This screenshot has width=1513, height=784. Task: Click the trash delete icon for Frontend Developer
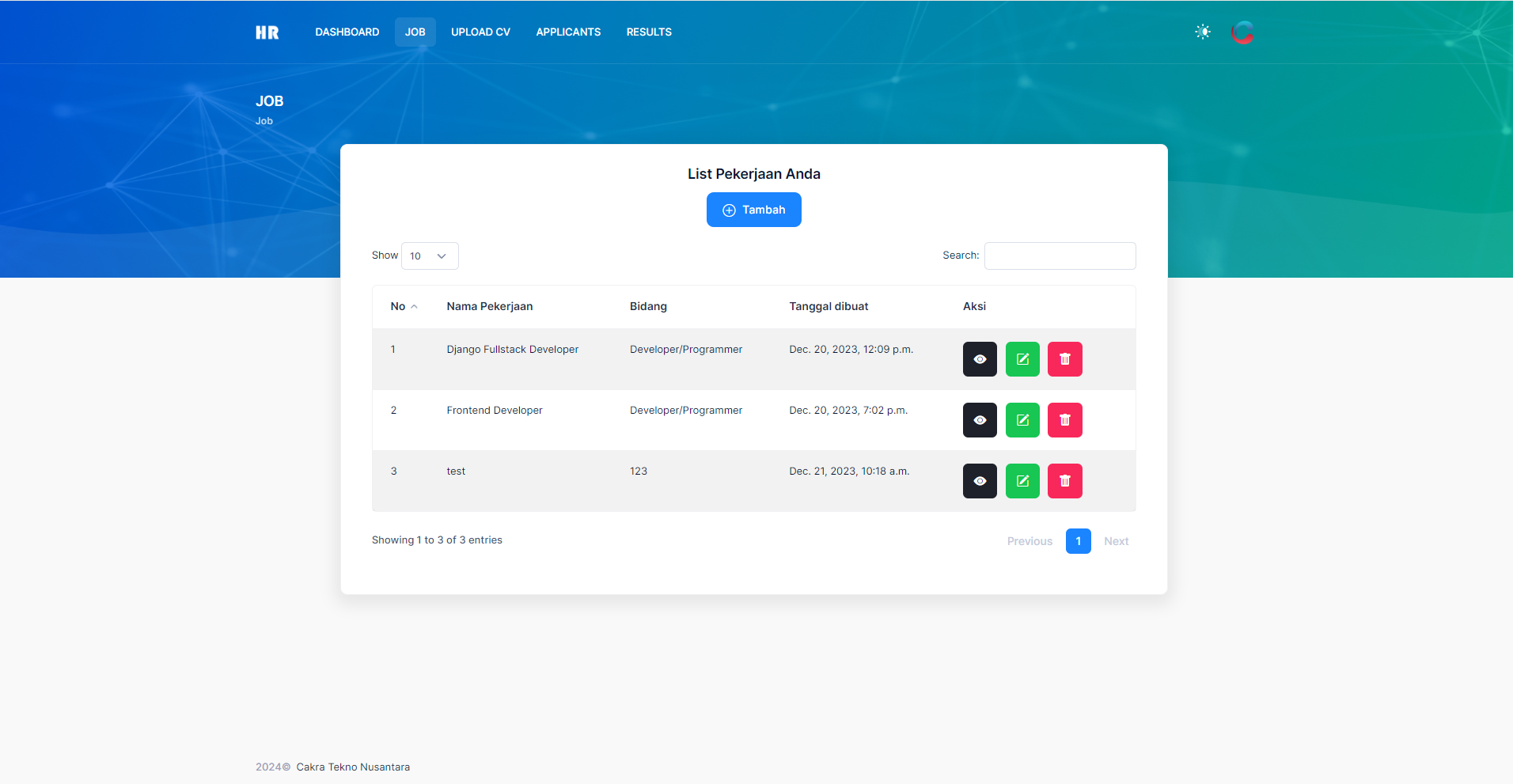(1064, 419)
